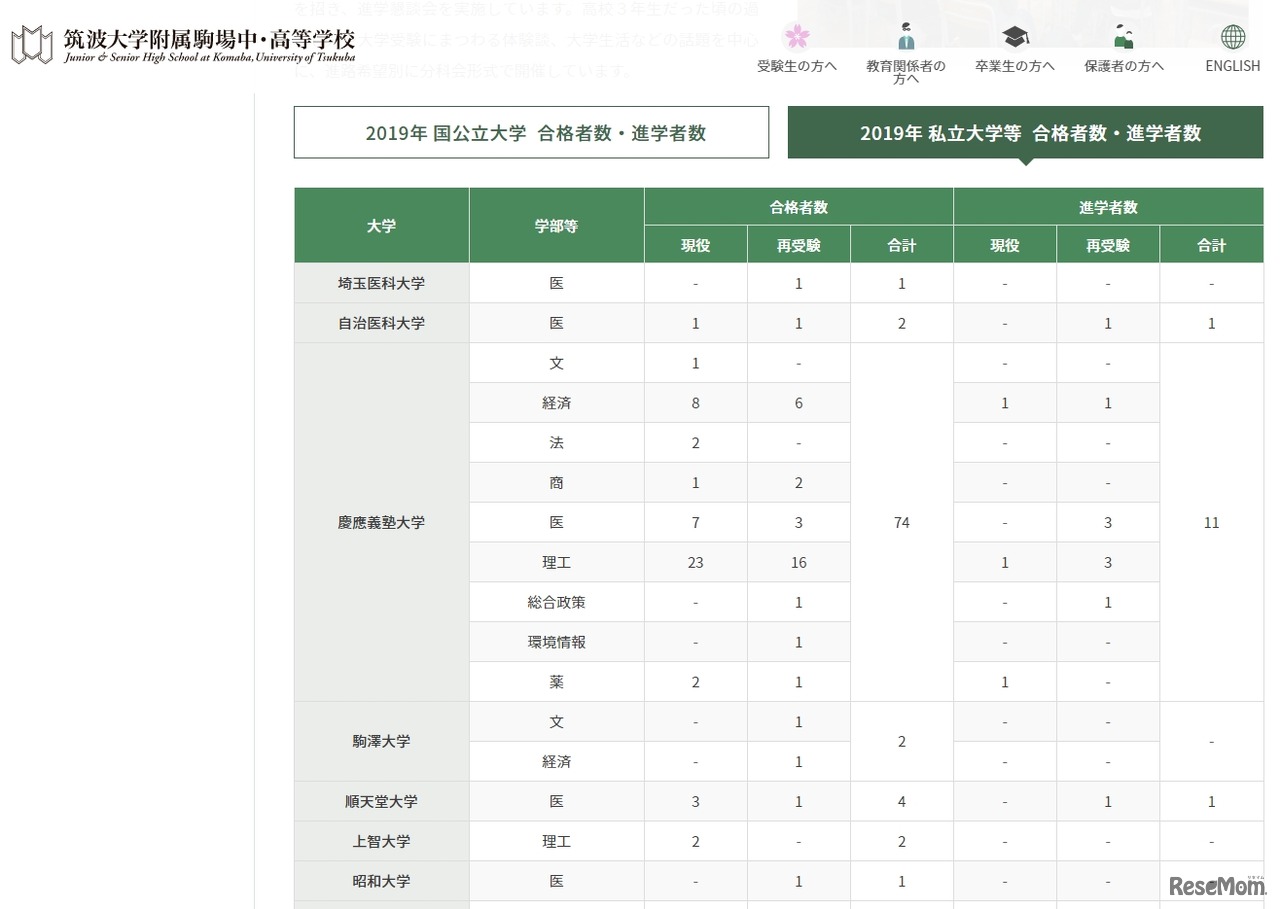Switch to the 2019年 国公立大学 results tab

pos(531,131)
